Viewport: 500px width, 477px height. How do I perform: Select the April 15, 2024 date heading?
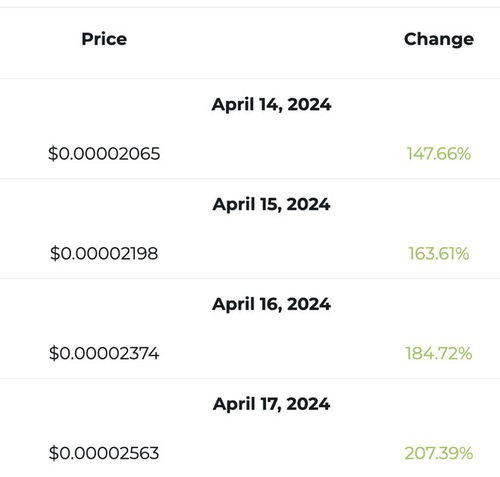point(271,204)
